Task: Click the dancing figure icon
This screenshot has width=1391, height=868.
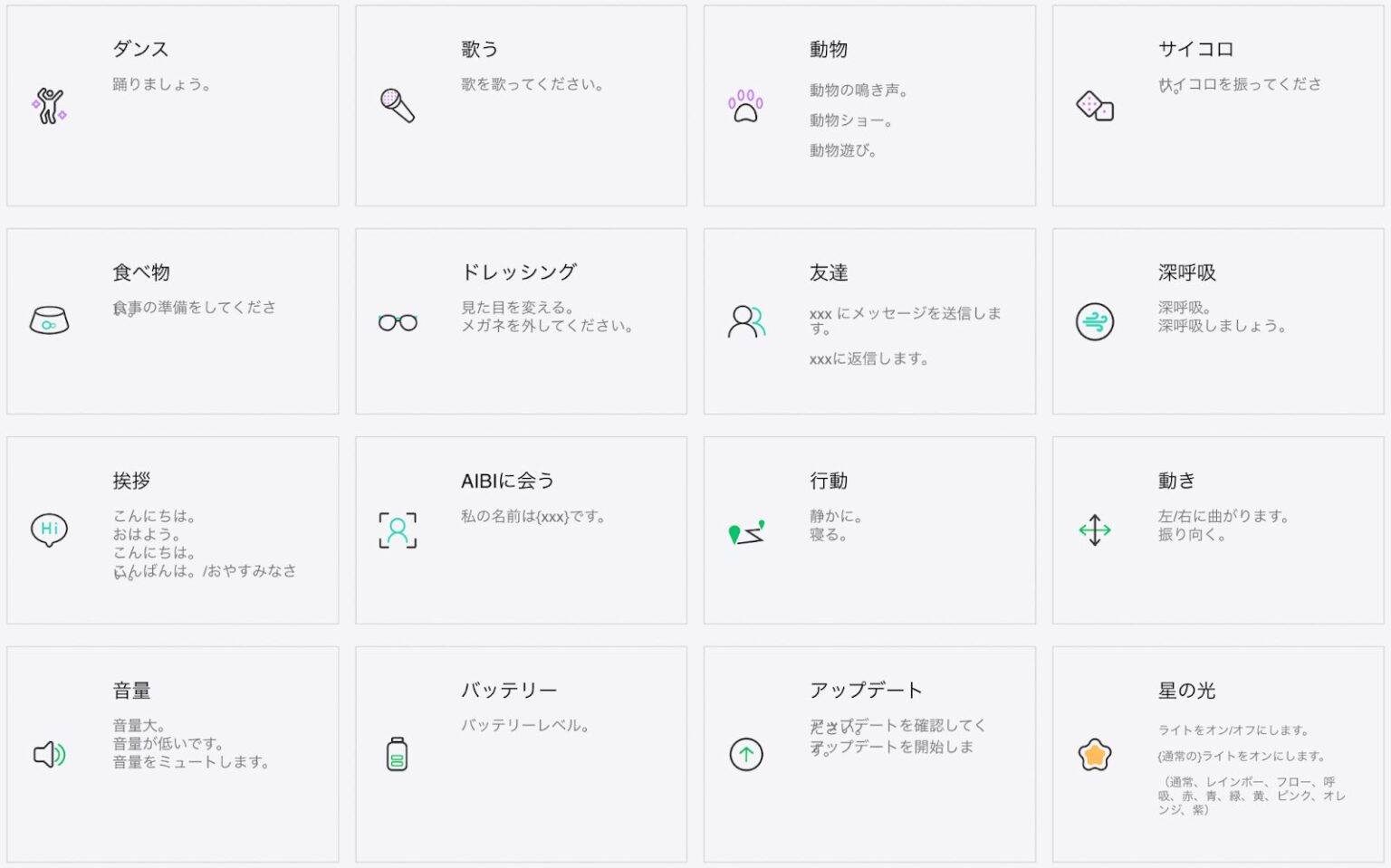Action: 49,106
